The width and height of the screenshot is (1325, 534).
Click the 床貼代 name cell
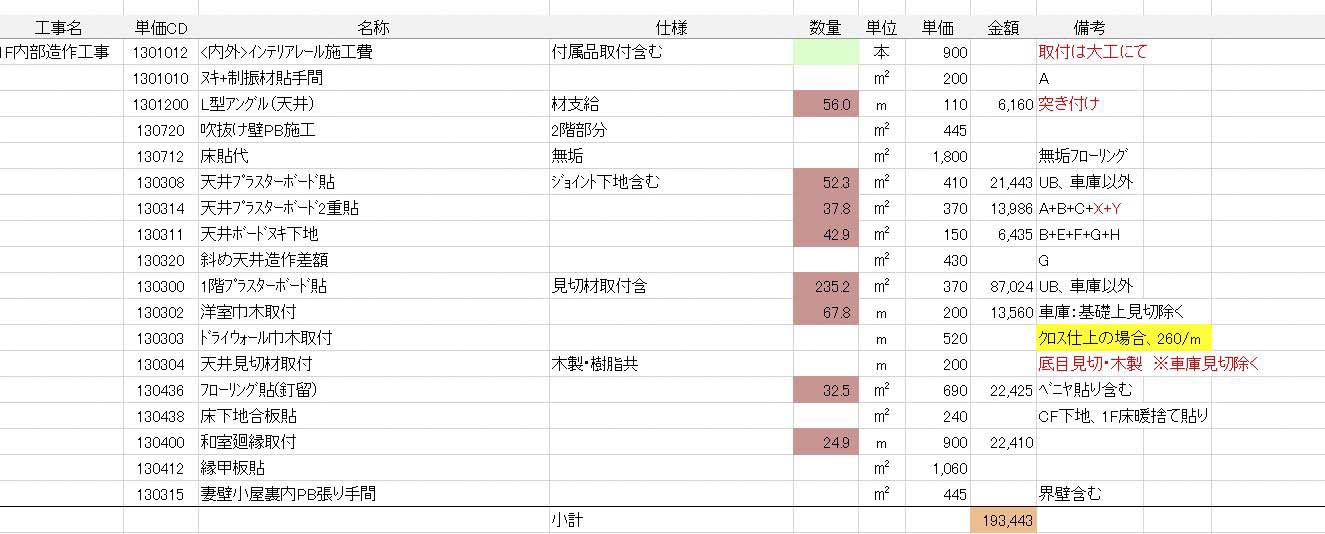[x=373, y=156]
